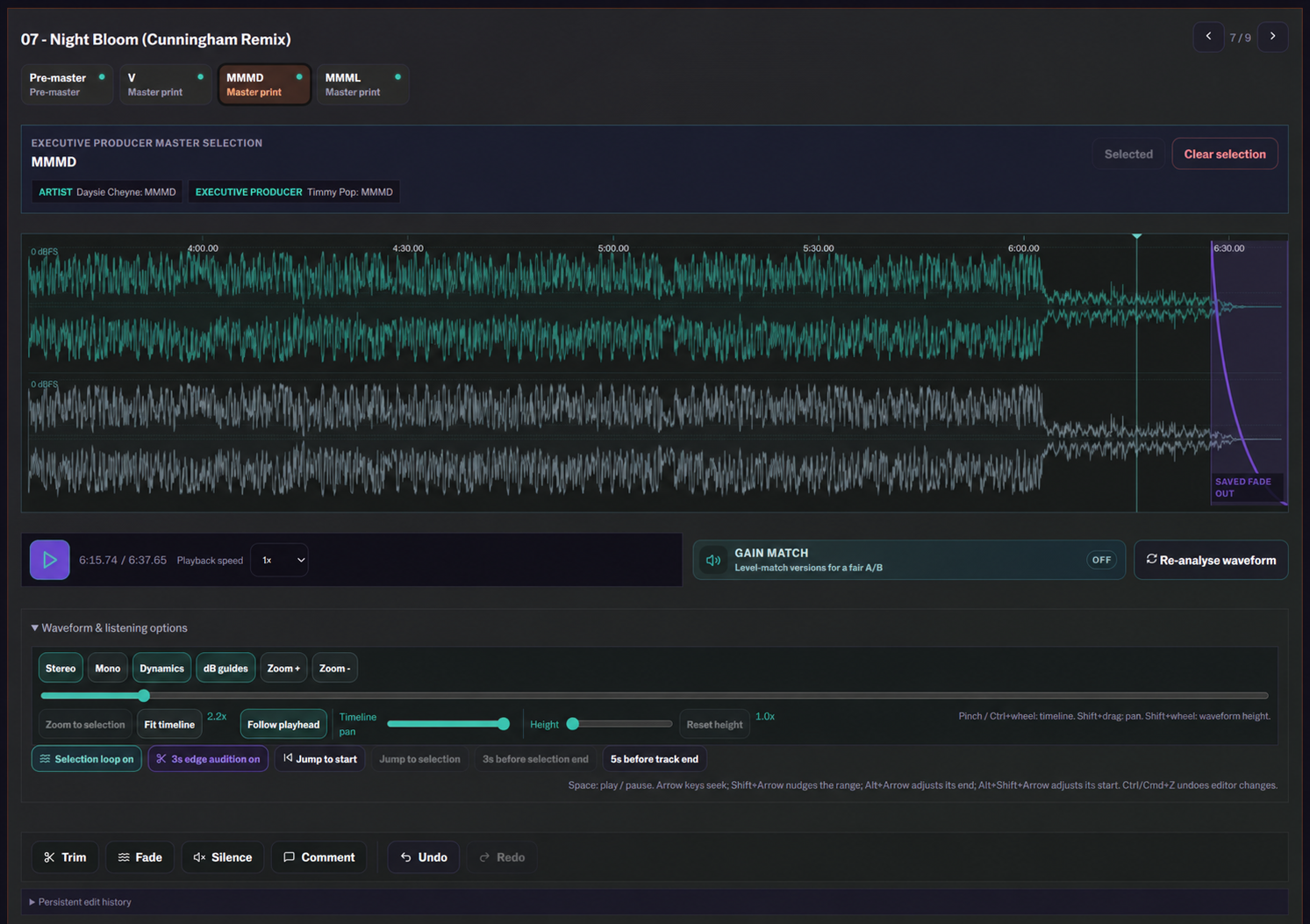1310x924 pixels.
Task: Click Reset height
Action: (x=714, y=725)
